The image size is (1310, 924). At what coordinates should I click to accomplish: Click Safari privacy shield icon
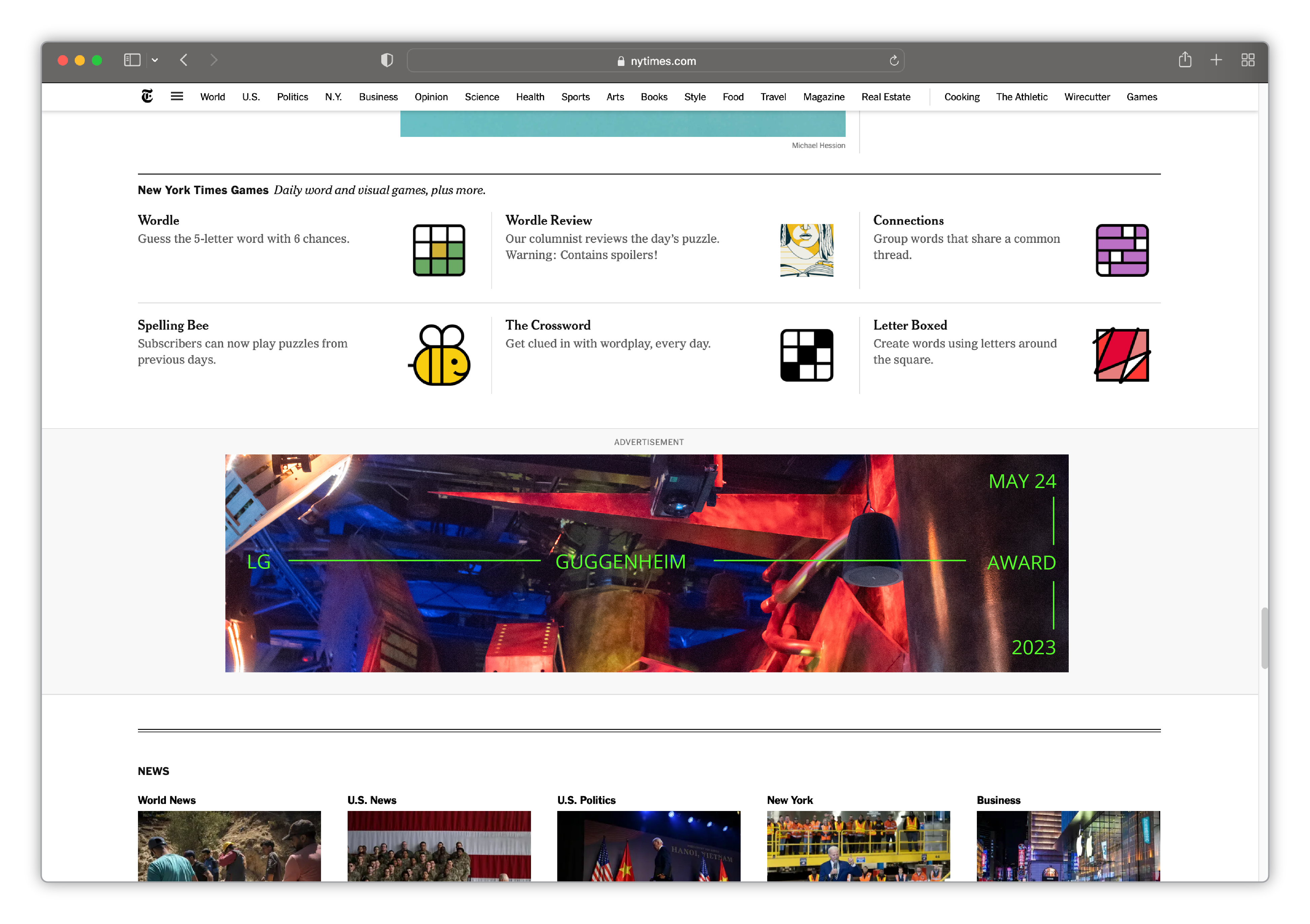[x=387, y=60]
